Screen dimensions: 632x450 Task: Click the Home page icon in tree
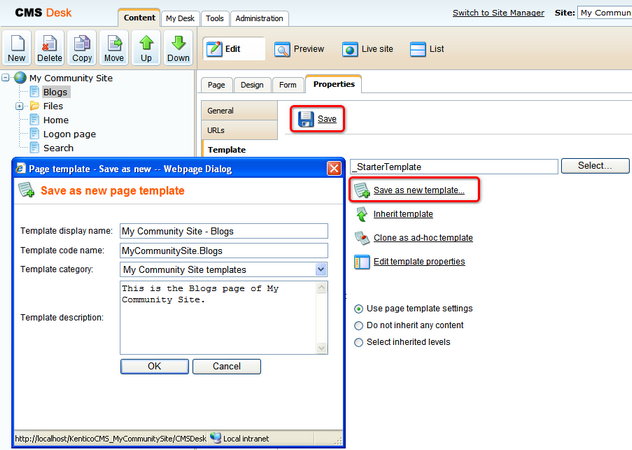[35, 120]
